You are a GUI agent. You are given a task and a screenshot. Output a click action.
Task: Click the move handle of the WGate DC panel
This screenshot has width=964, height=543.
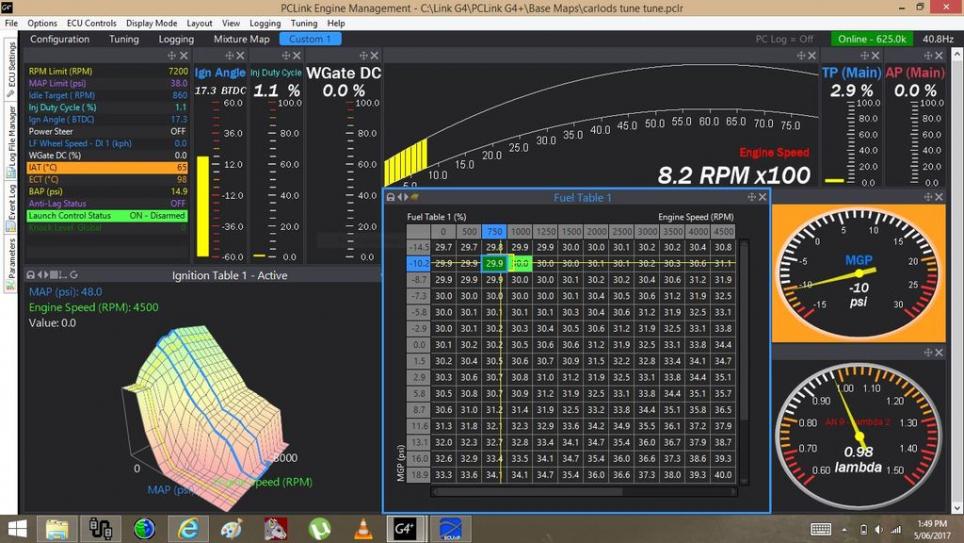(x=363, y=56)
